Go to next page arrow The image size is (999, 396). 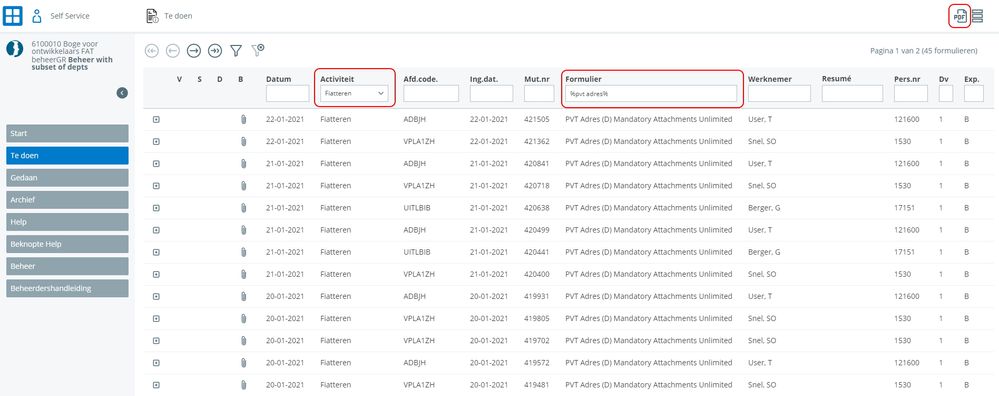point(194,51)
